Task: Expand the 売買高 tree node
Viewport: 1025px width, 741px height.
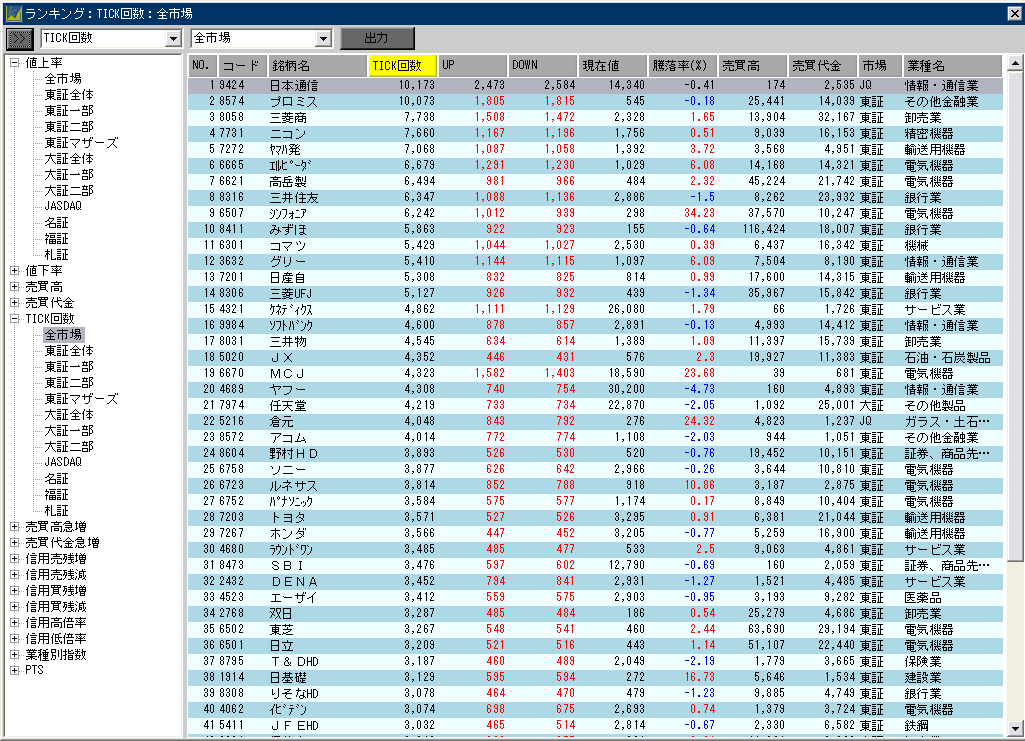Action: 14,287
